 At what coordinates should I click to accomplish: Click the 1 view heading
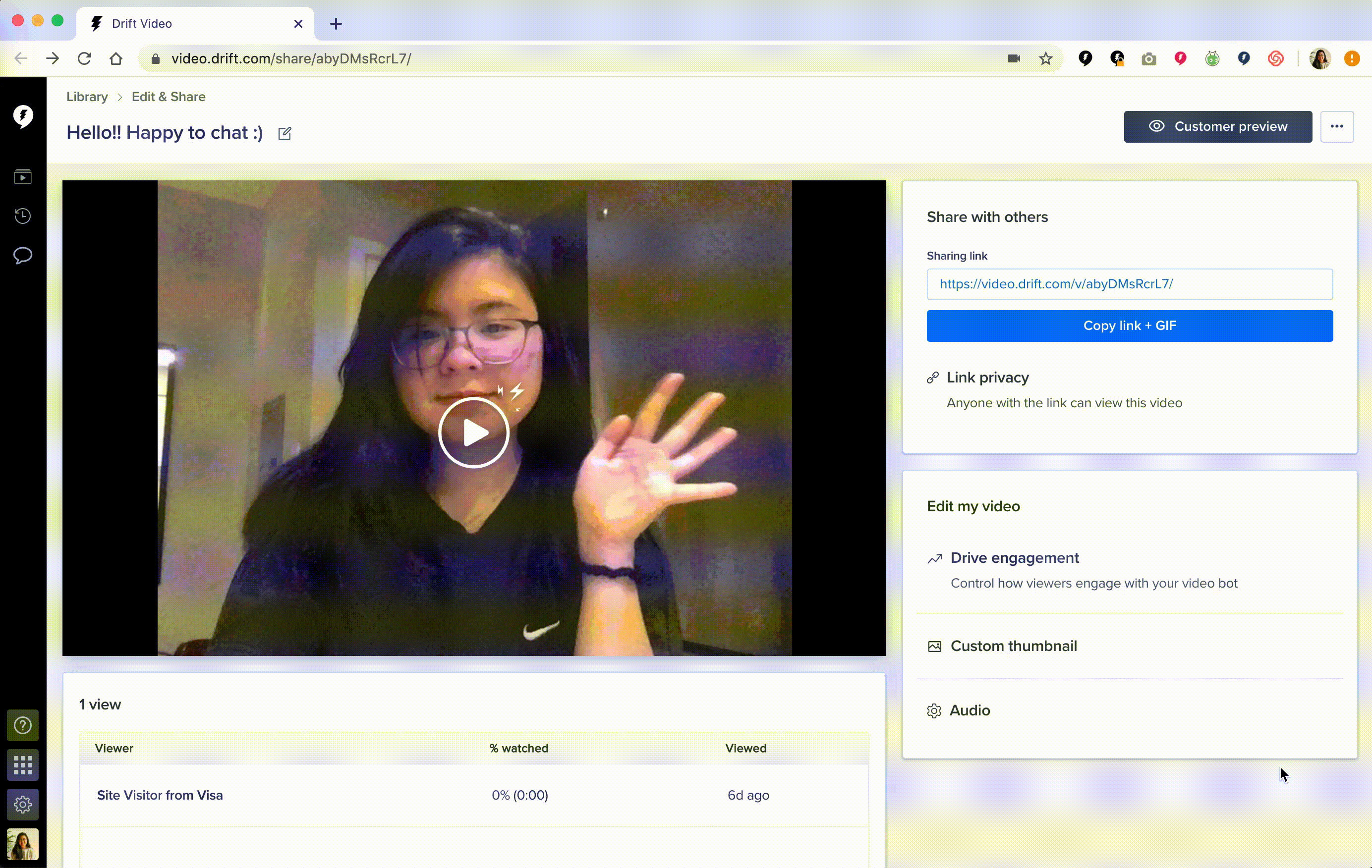pyautogui.click(x=100, y=705)
